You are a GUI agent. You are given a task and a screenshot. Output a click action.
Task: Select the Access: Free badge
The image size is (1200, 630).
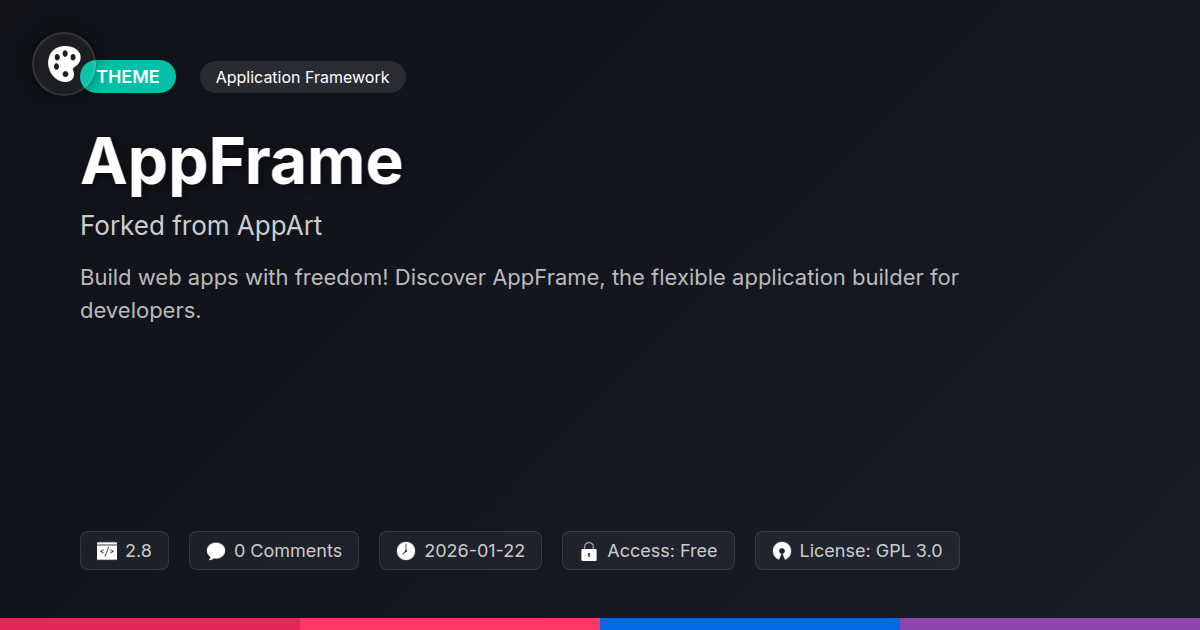pyautogui.click(x=648, y=551)
